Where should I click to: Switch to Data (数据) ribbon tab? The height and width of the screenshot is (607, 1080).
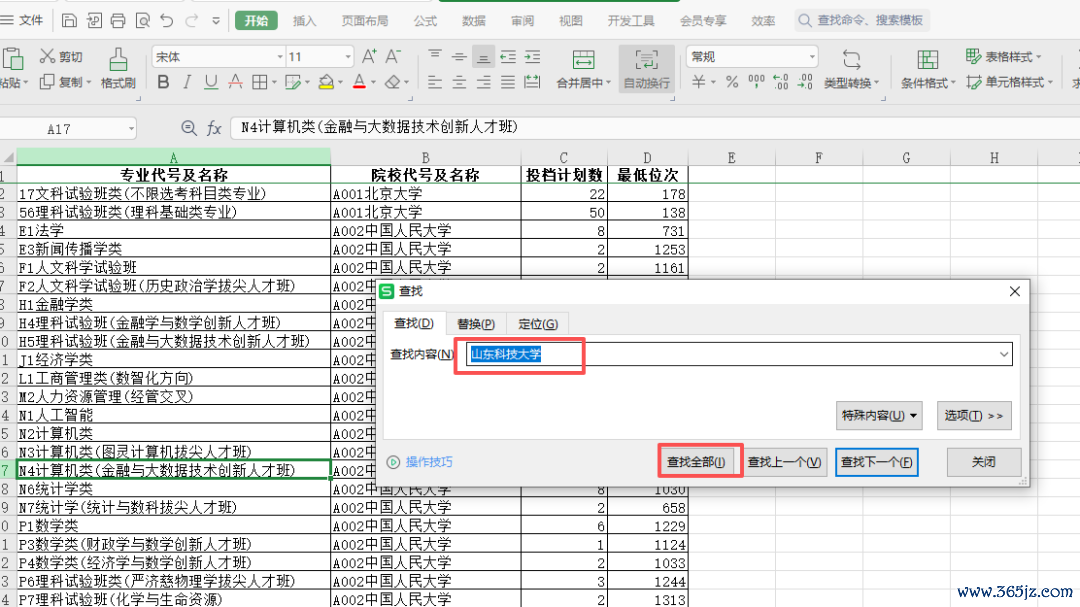474,21
